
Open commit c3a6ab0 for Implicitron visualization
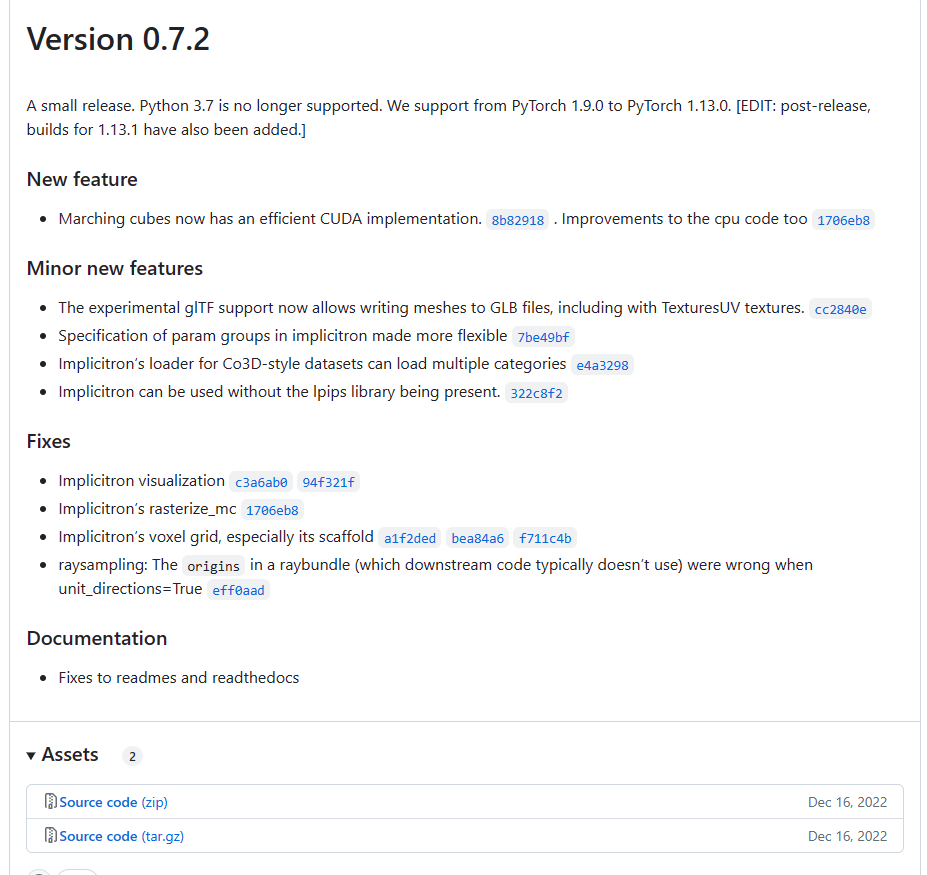[261, 482]
